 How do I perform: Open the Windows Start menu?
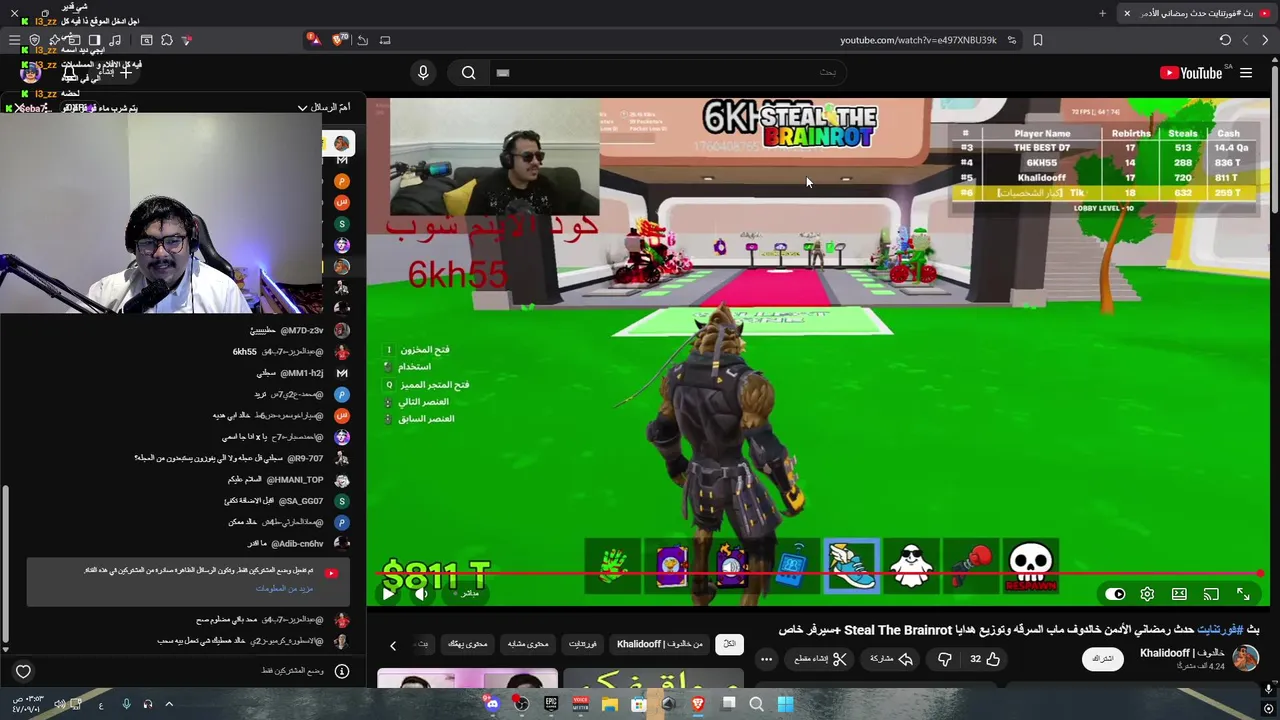point(785,704)
